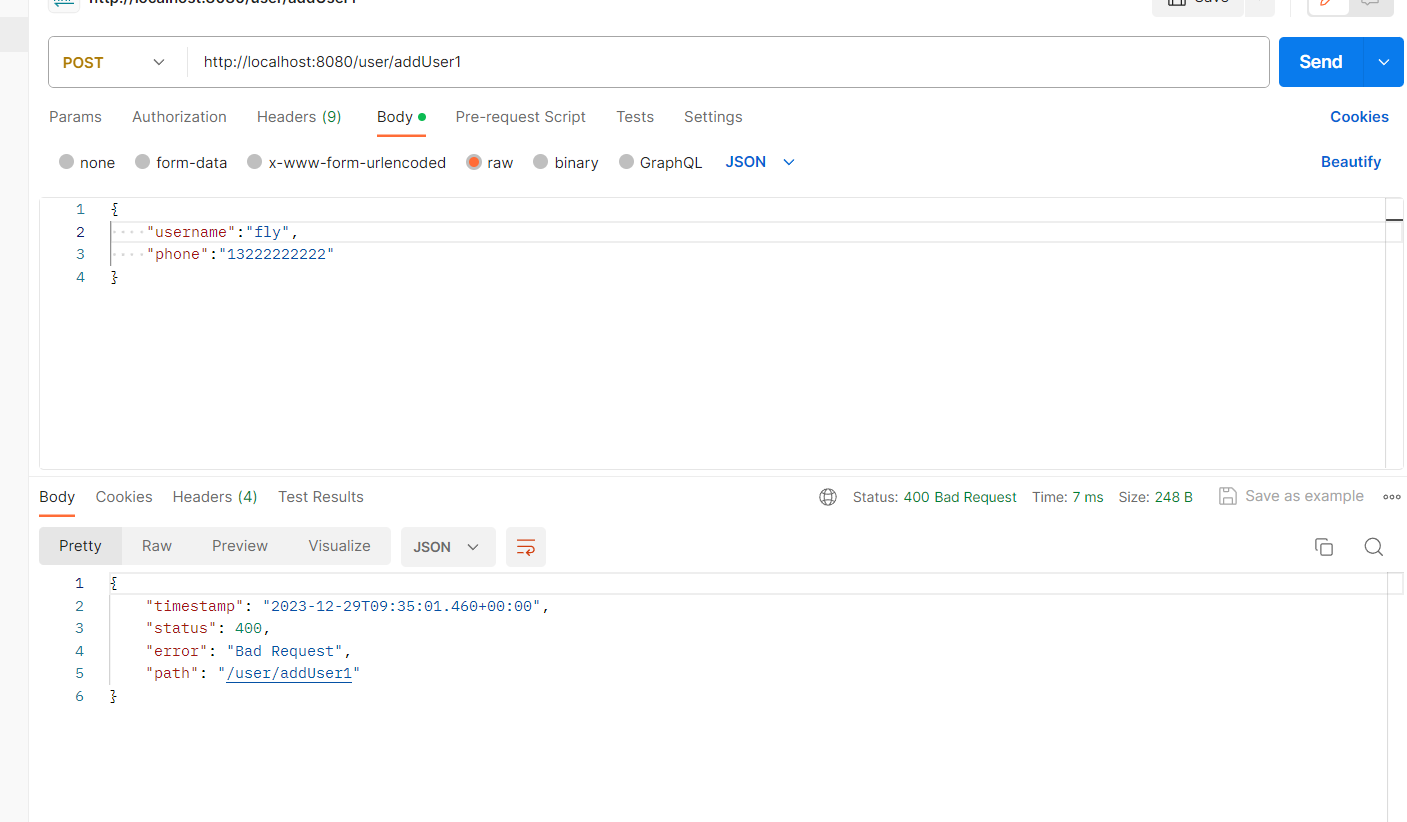Click the globe network information icon
This screenshot has width=1407, height=822.
[x=828, y=497]
